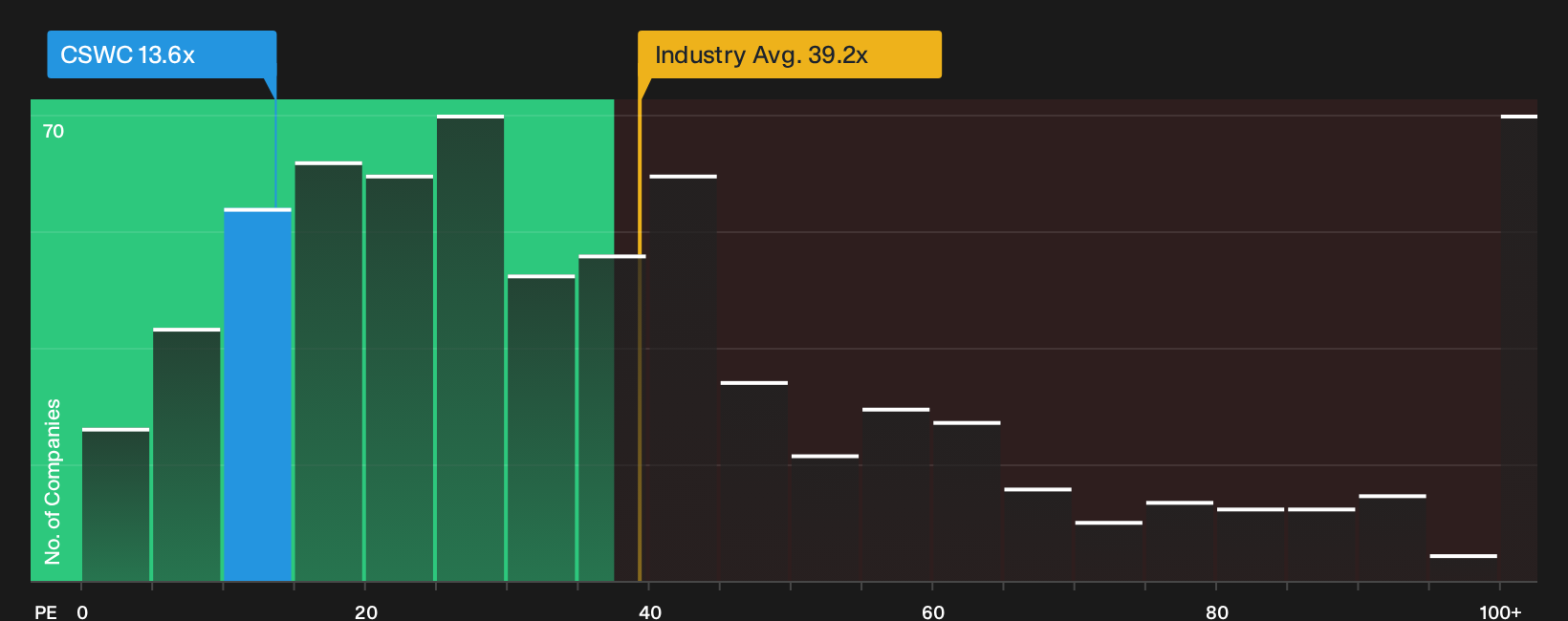Click the '100+' x-axis tick label
Viewport: 1568px width, 621px height.
tap(1500, 611)
